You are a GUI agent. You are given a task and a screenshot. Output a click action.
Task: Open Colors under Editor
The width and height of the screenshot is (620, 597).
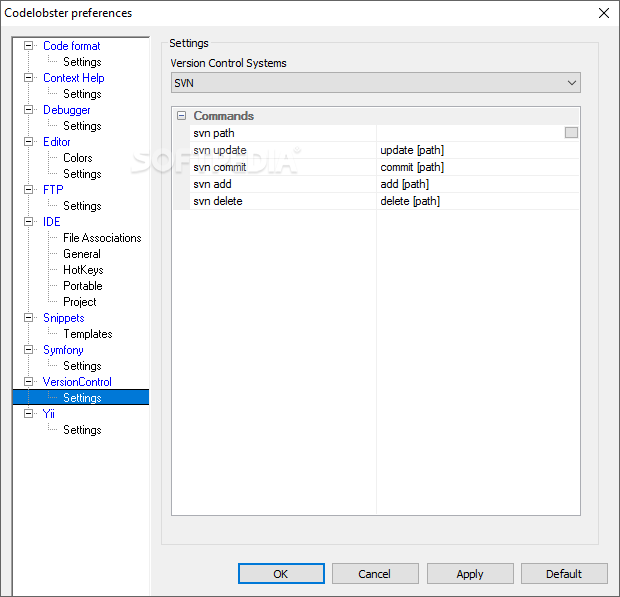pyautogui.click(x=78, y=158)
